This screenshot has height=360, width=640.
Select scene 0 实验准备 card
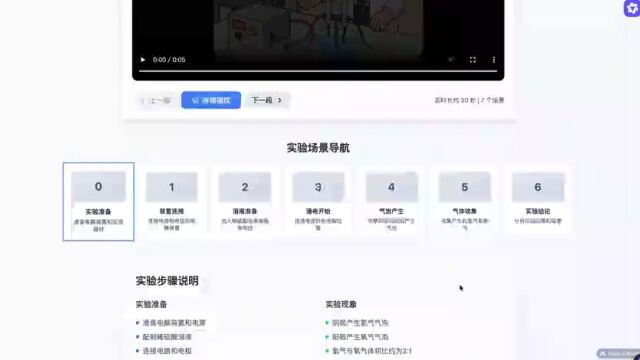(x=98, y=202)
